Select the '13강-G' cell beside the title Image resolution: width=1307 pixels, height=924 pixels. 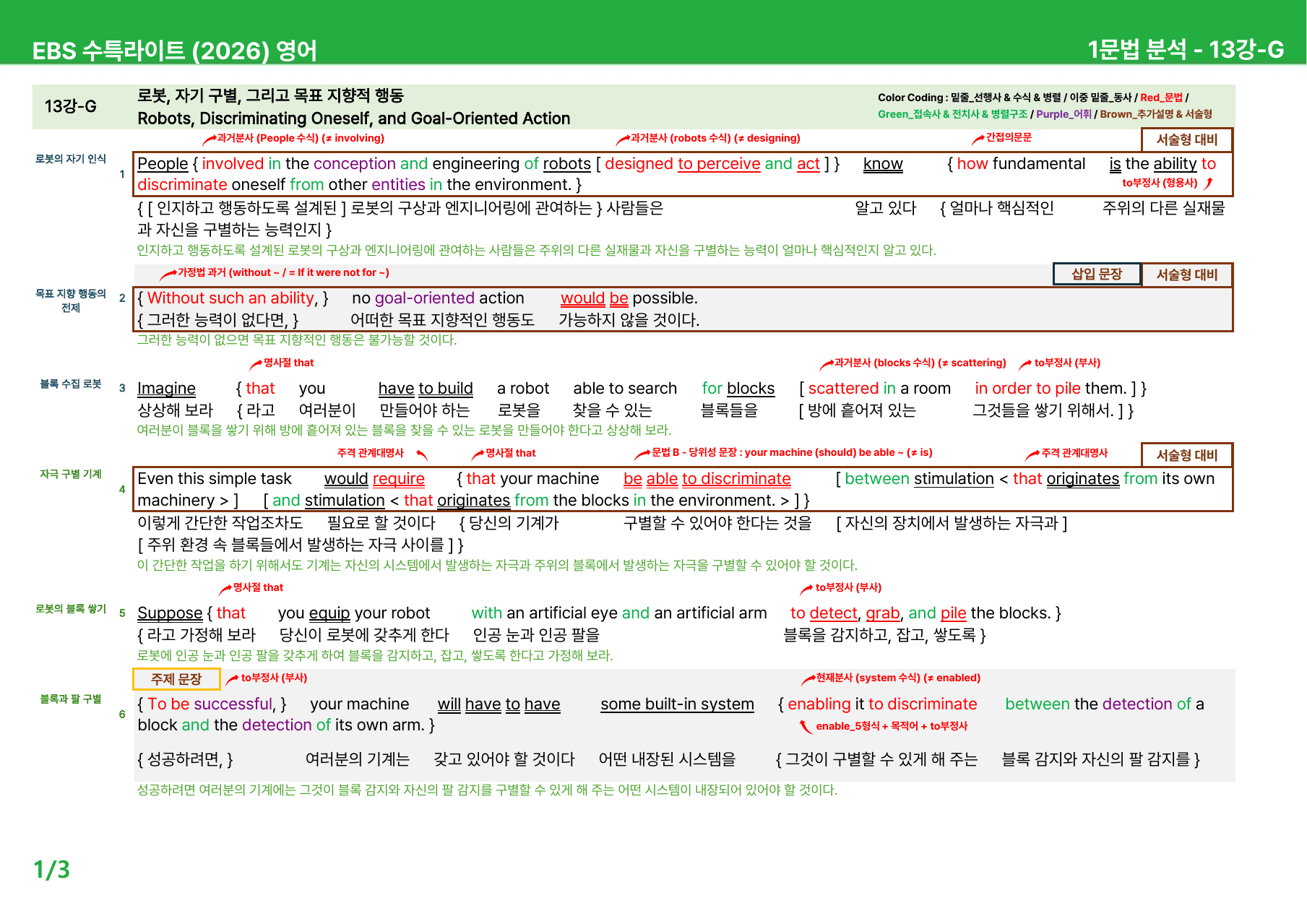pos(71,106)
